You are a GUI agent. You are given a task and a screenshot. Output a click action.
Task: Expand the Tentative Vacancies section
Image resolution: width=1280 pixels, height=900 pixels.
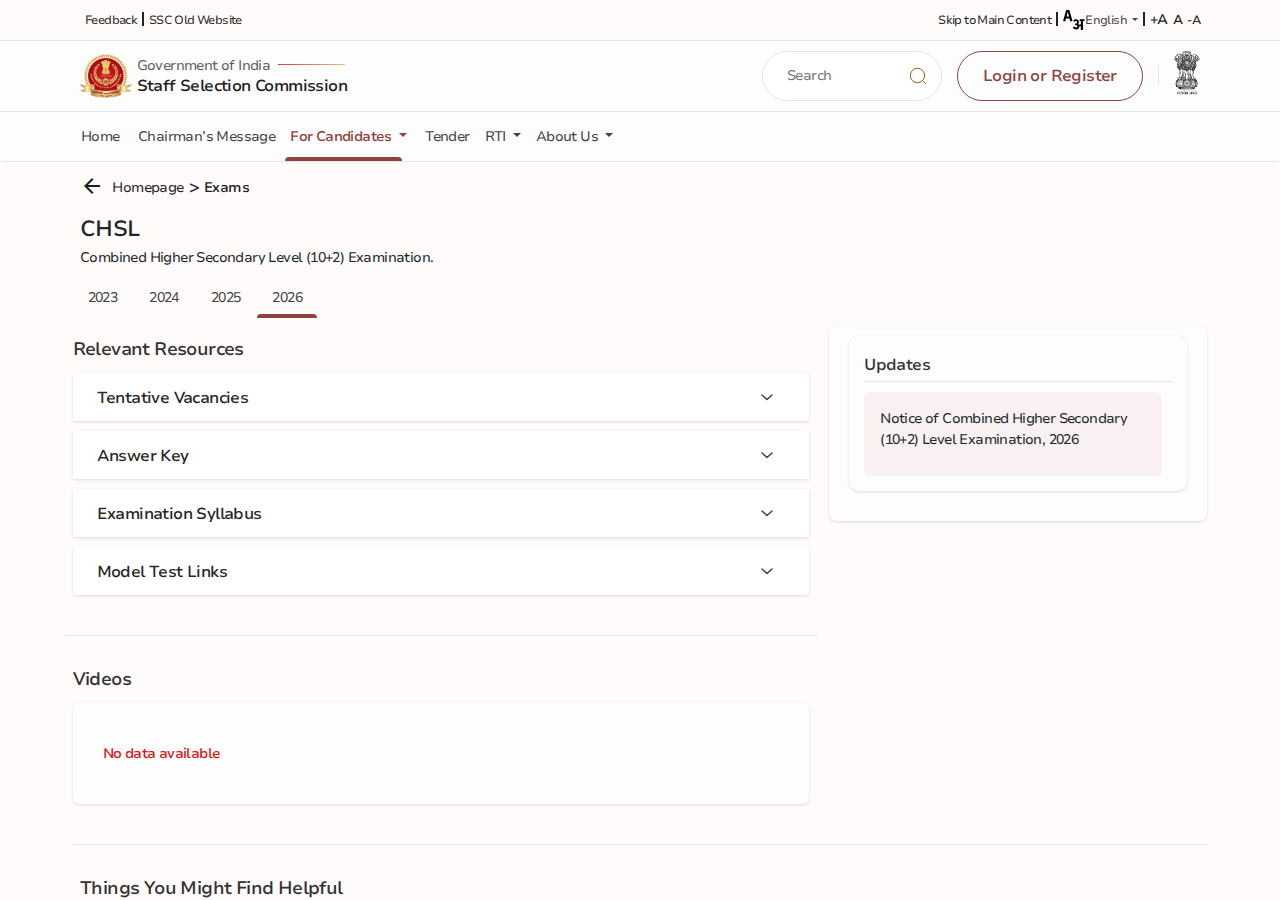441,397
